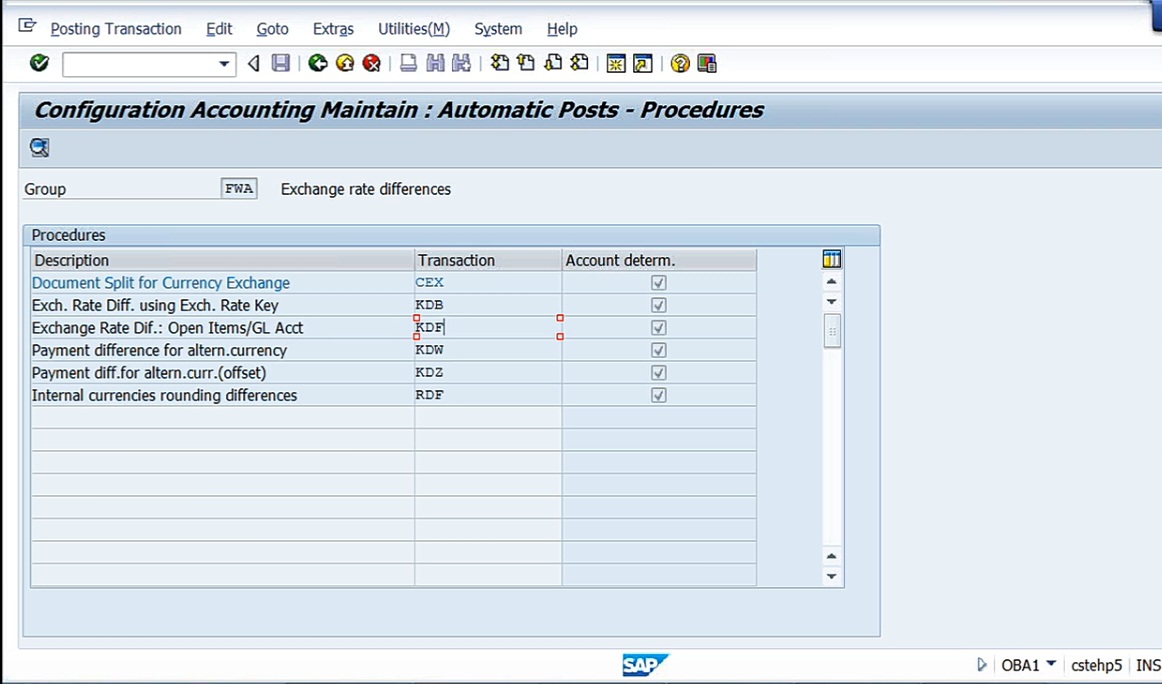Image resolution: width=1162 pixels, height=684 pixels.
Task: Open the Help menu
Action: [562, 29]
